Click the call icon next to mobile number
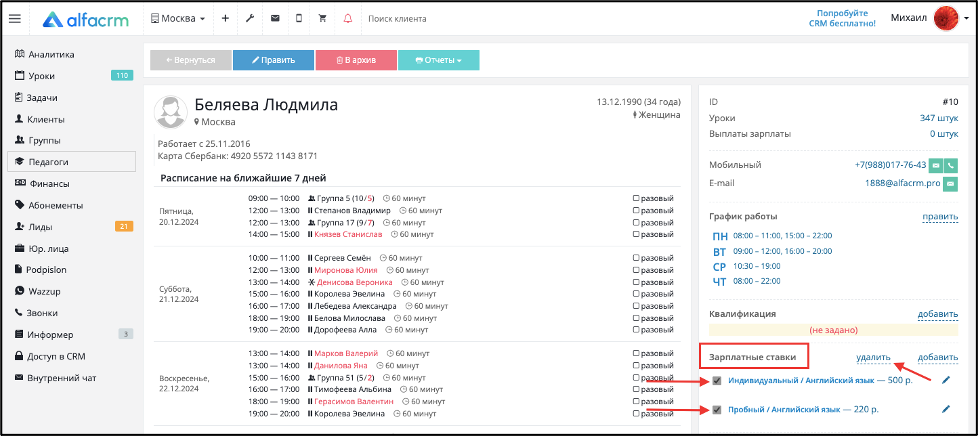The width and height of the screenshot is (979, 437). 950,165
